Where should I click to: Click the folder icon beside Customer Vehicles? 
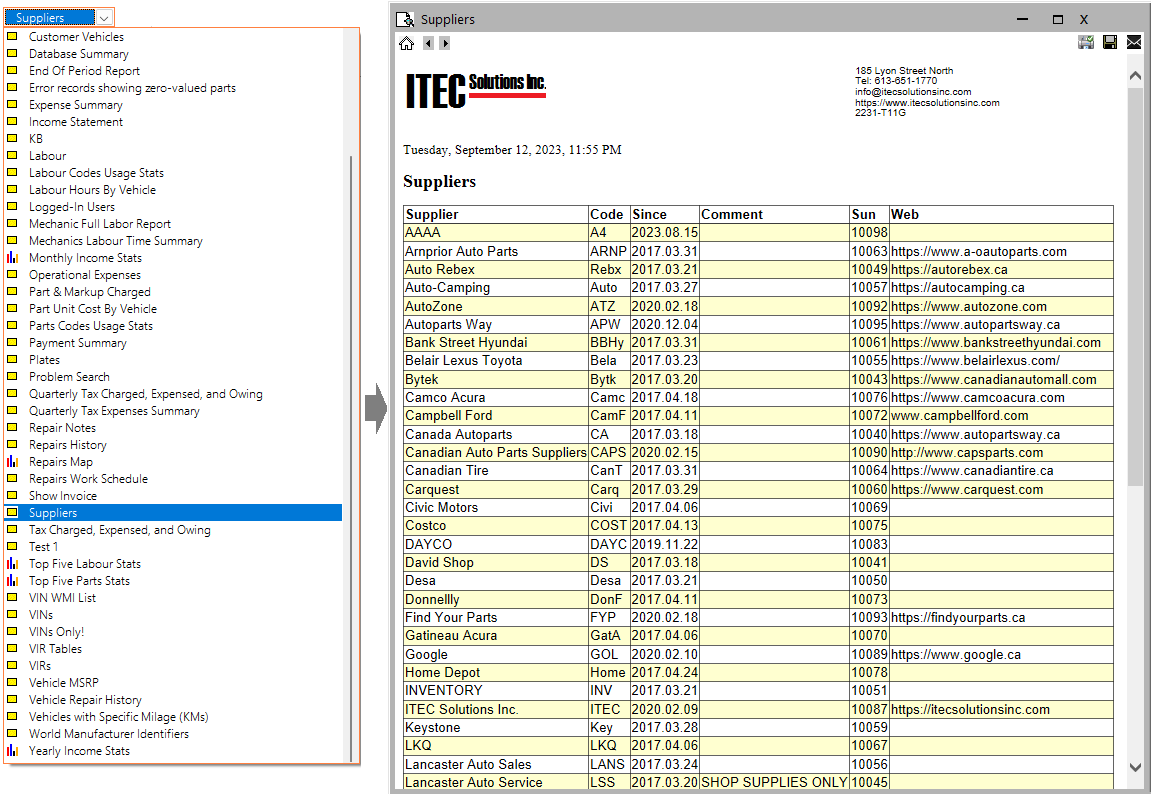click(x=14, y=36)
